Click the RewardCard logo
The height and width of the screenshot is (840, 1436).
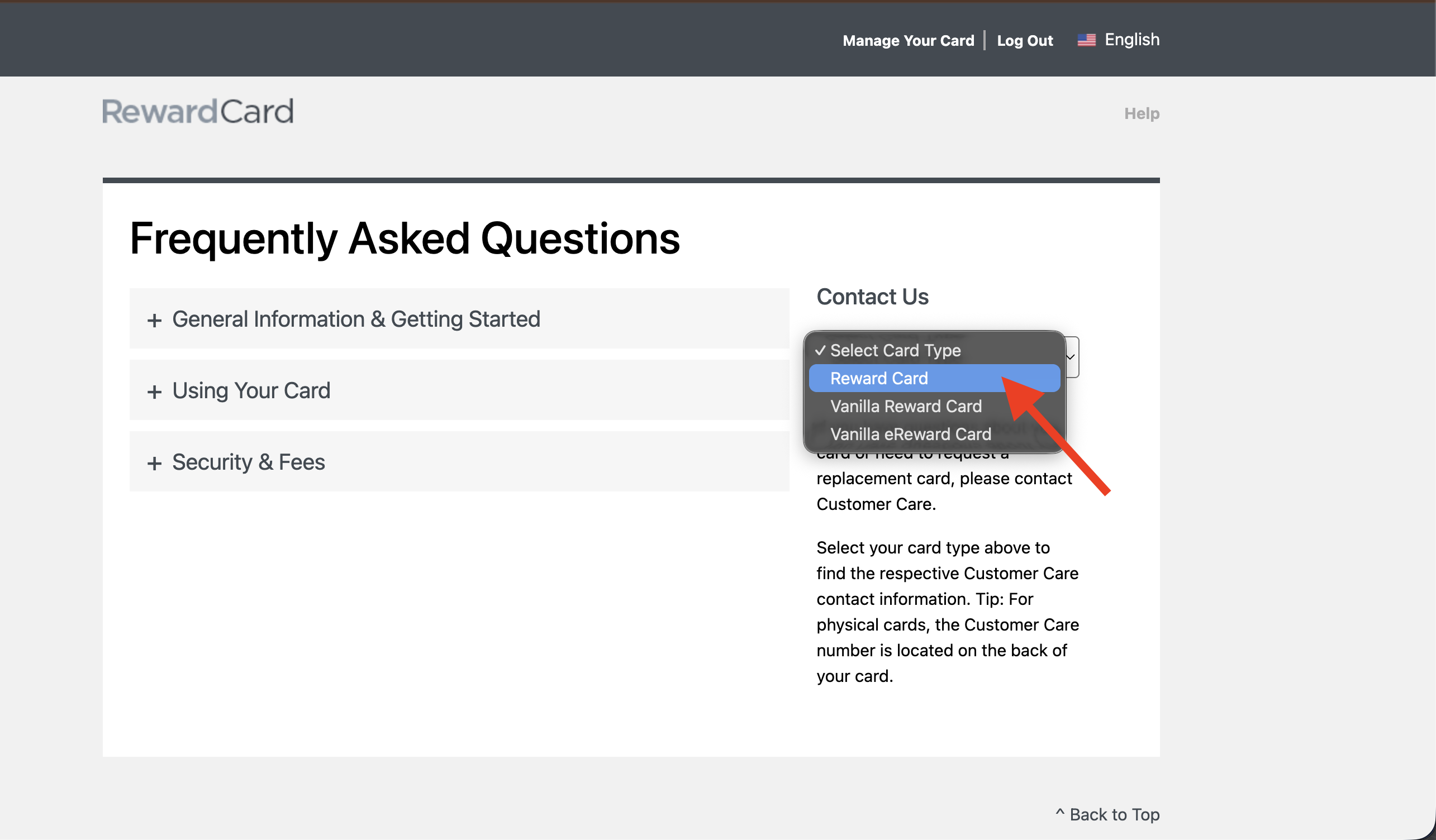pyautogui.click(x=198, y=111)
